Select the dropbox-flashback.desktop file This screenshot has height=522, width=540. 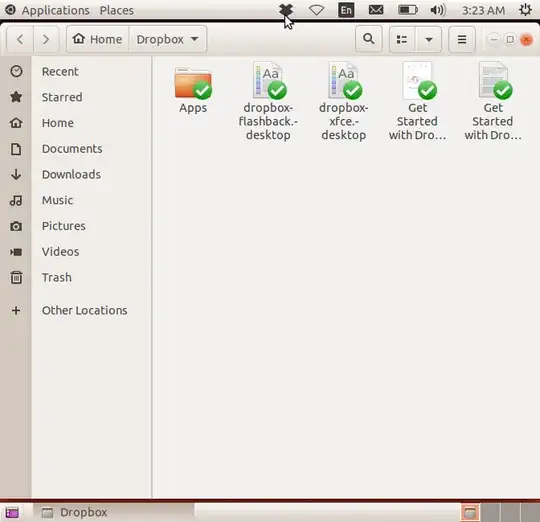(268, 101)
